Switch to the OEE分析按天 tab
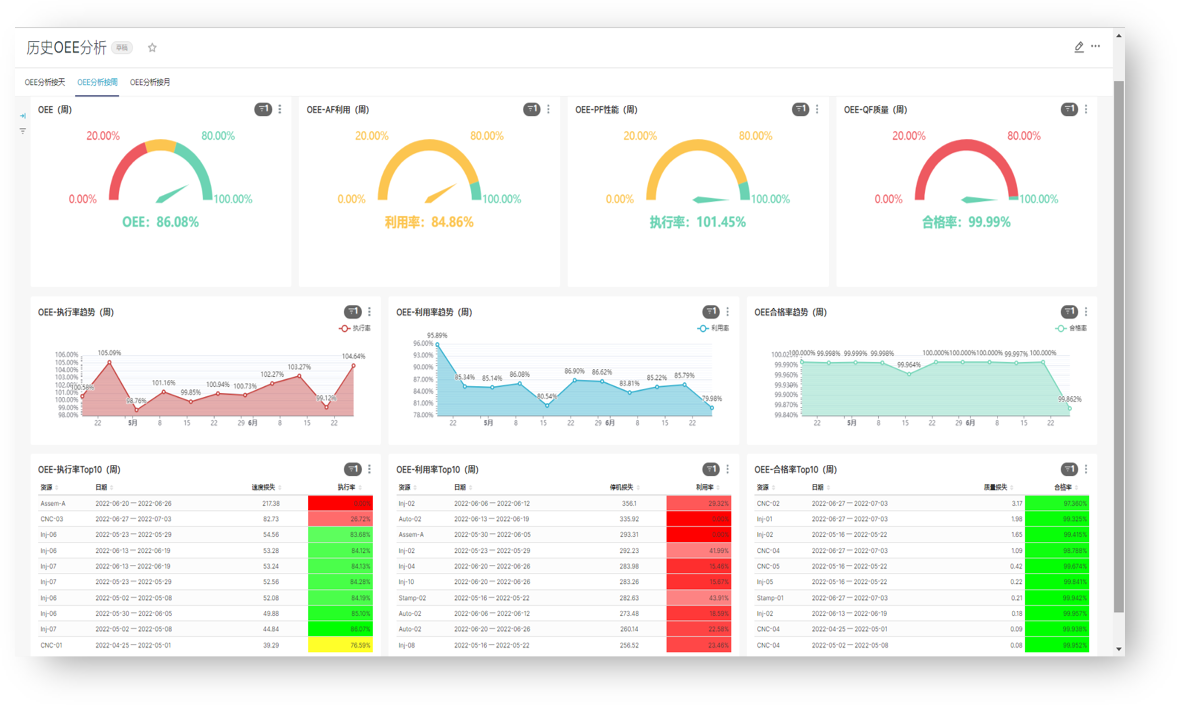Screen dimensions: 1177x705 tap(45, 82)
